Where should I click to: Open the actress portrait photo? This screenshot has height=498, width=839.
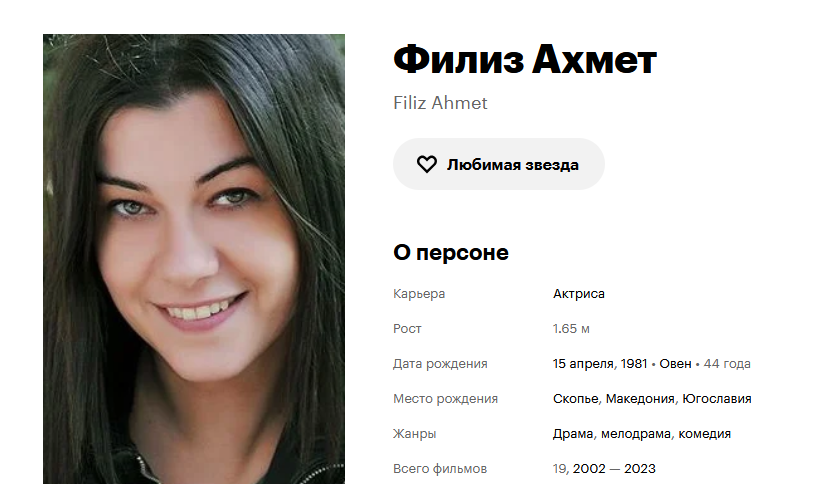click(194, 259)
